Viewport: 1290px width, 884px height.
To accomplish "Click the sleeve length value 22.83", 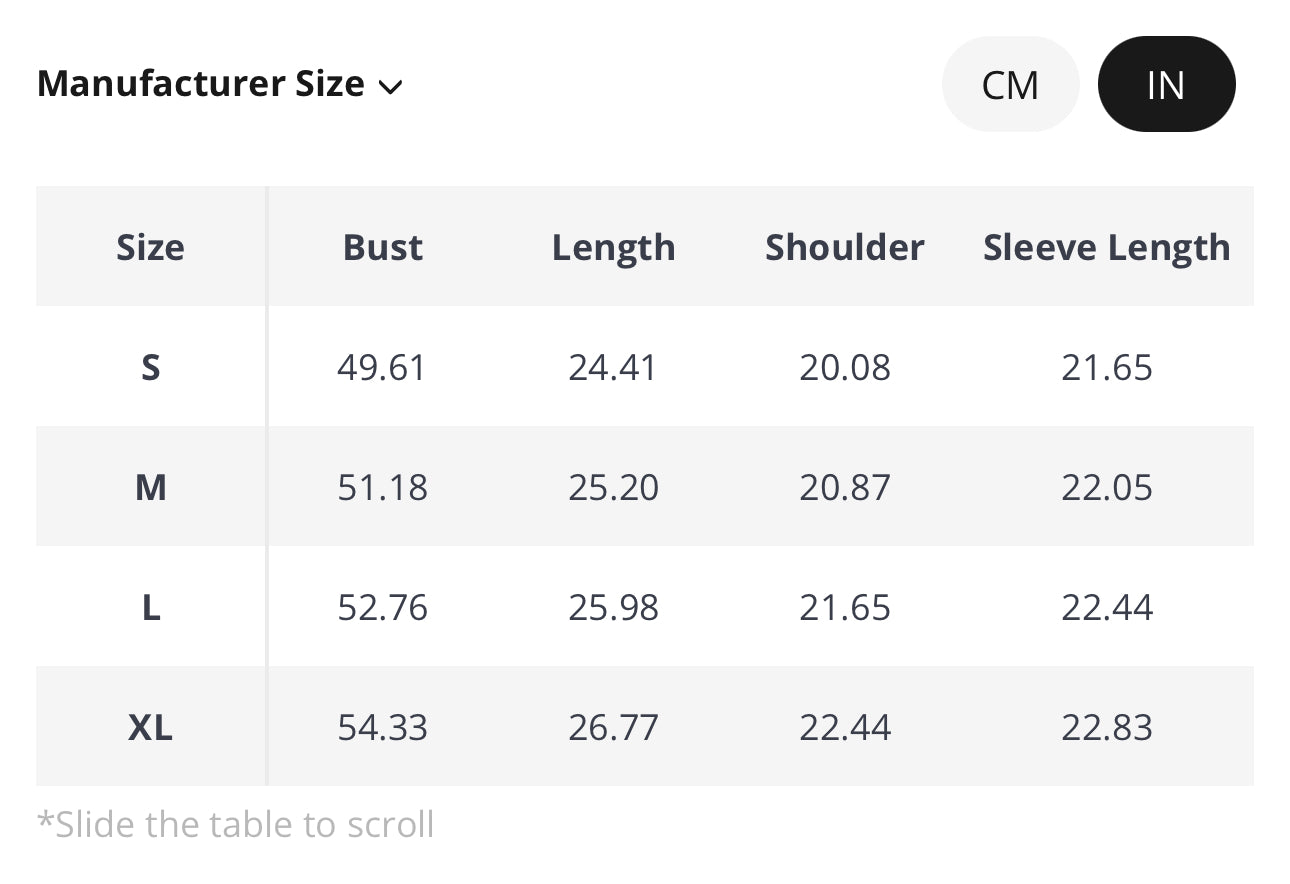I will pyautogui.click(x=1106, y=727).
